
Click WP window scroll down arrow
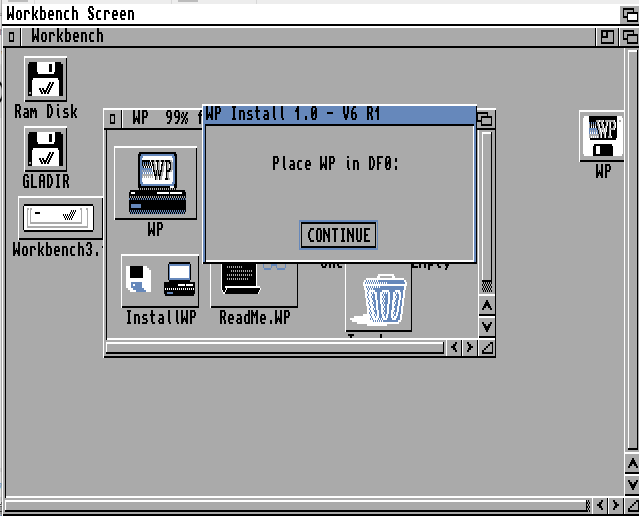click(487, 326)
